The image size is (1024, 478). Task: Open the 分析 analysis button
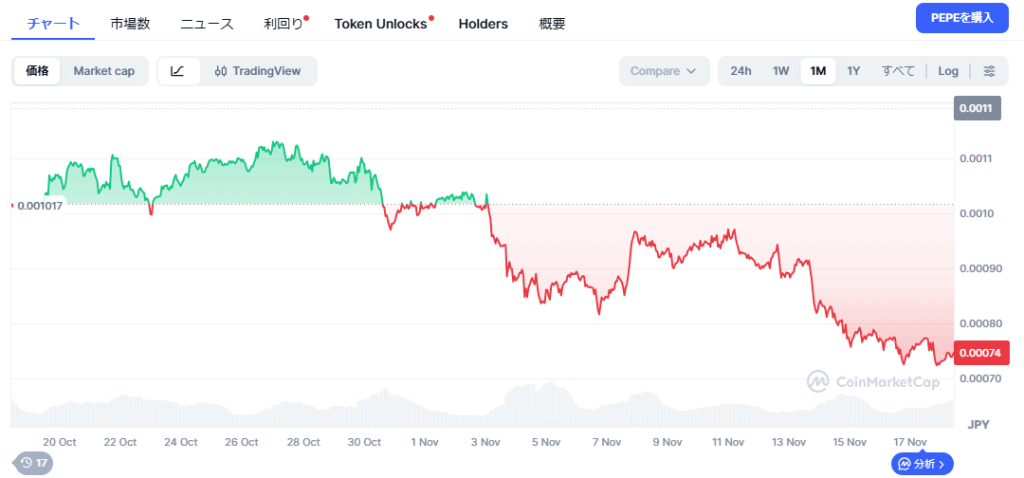(x=923, y=463)
